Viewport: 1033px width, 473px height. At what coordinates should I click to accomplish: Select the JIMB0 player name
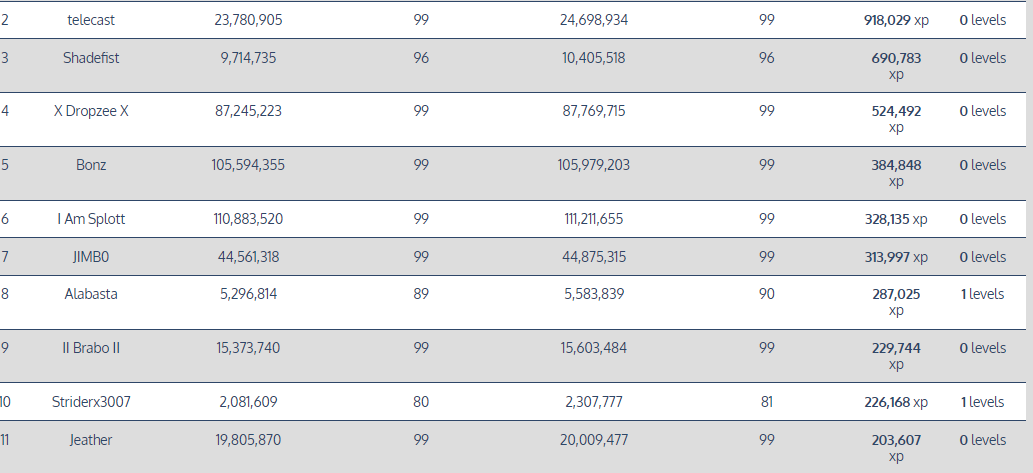point(91,257)
